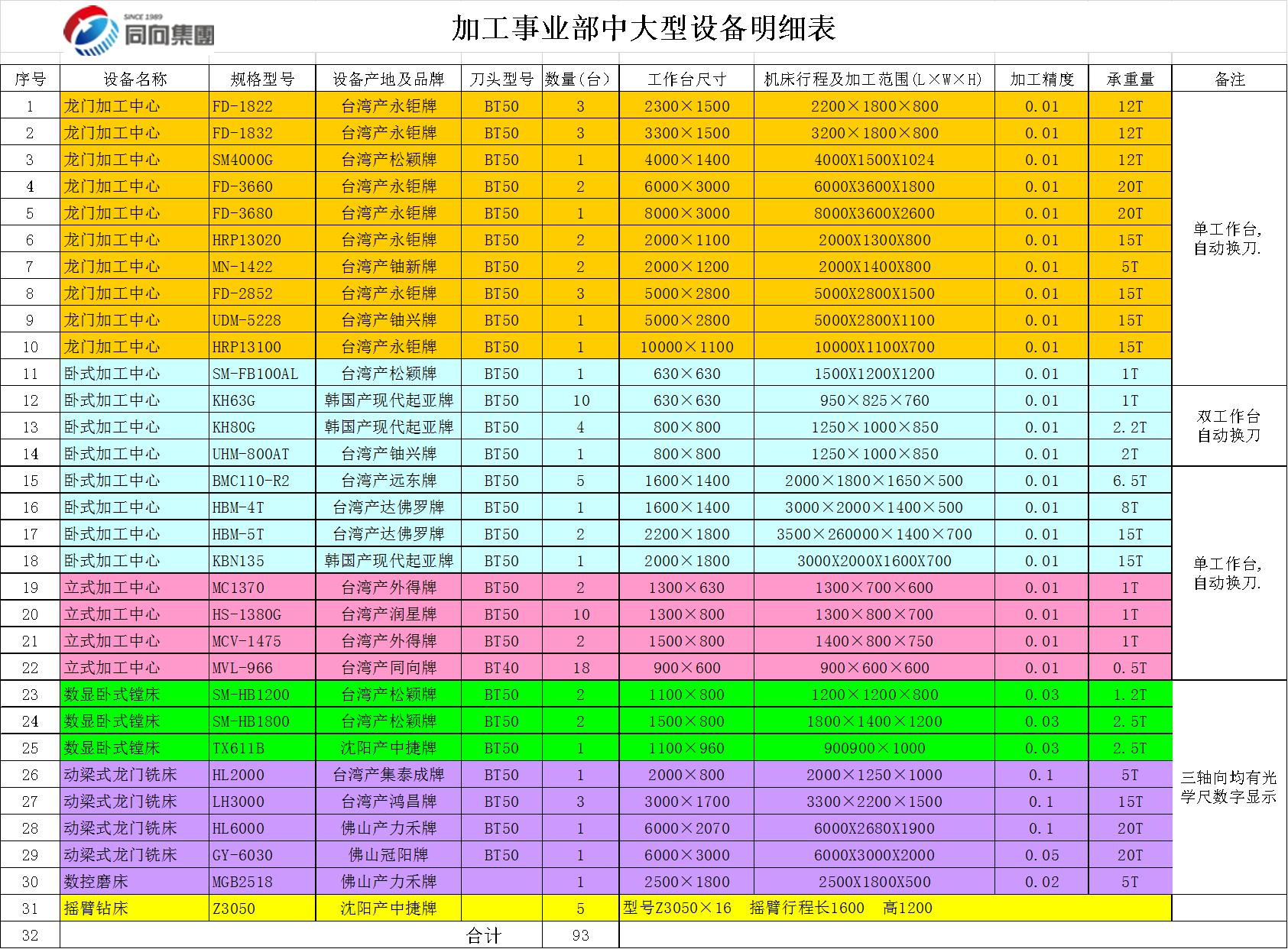Click the table size cell 10000×1100
Image resolution: width=1288 pixels, height=949 pixels.
(686, 346)
